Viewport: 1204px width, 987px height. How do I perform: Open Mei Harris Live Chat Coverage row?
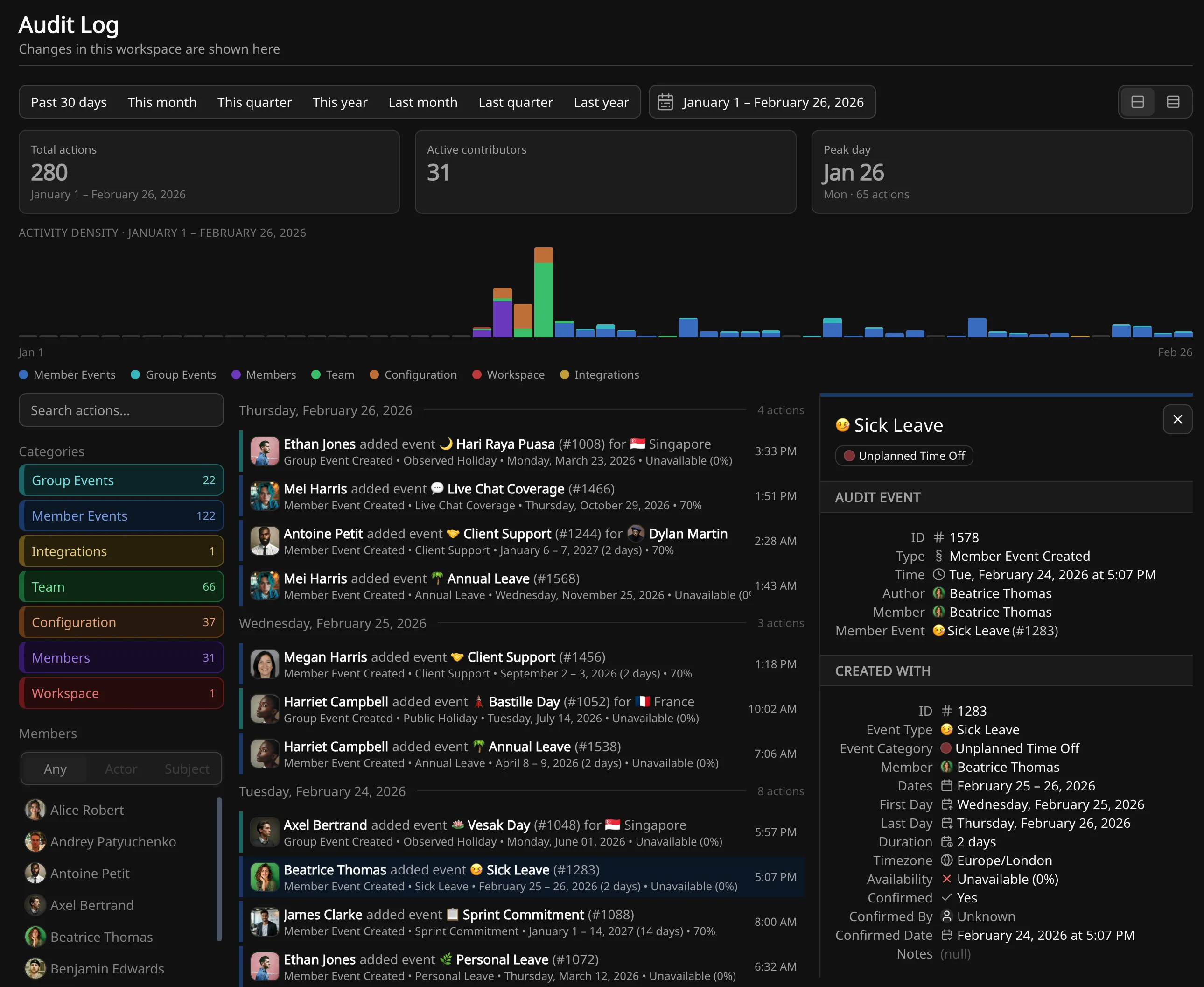coord(522,496)
